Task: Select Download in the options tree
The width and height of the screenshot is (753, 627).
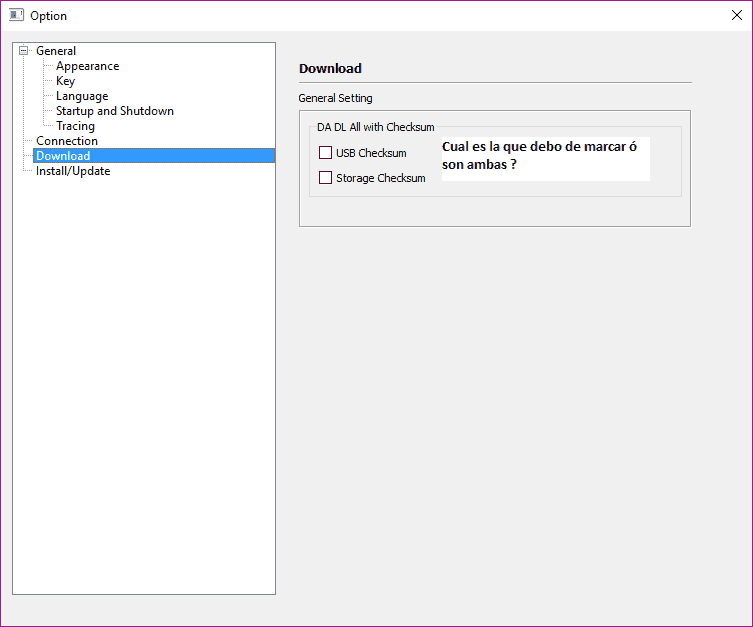Action: (154, 156)
